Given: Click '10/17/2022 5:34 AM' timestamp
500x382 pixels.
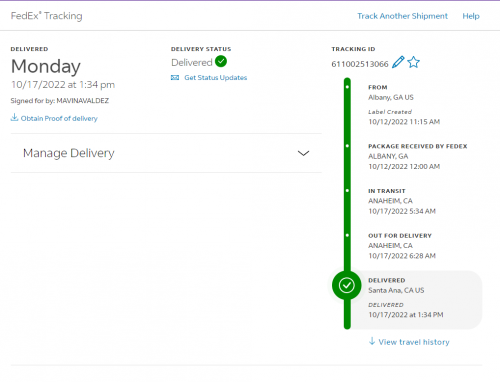Looking at the screenshot, I should tap(402, 211).
